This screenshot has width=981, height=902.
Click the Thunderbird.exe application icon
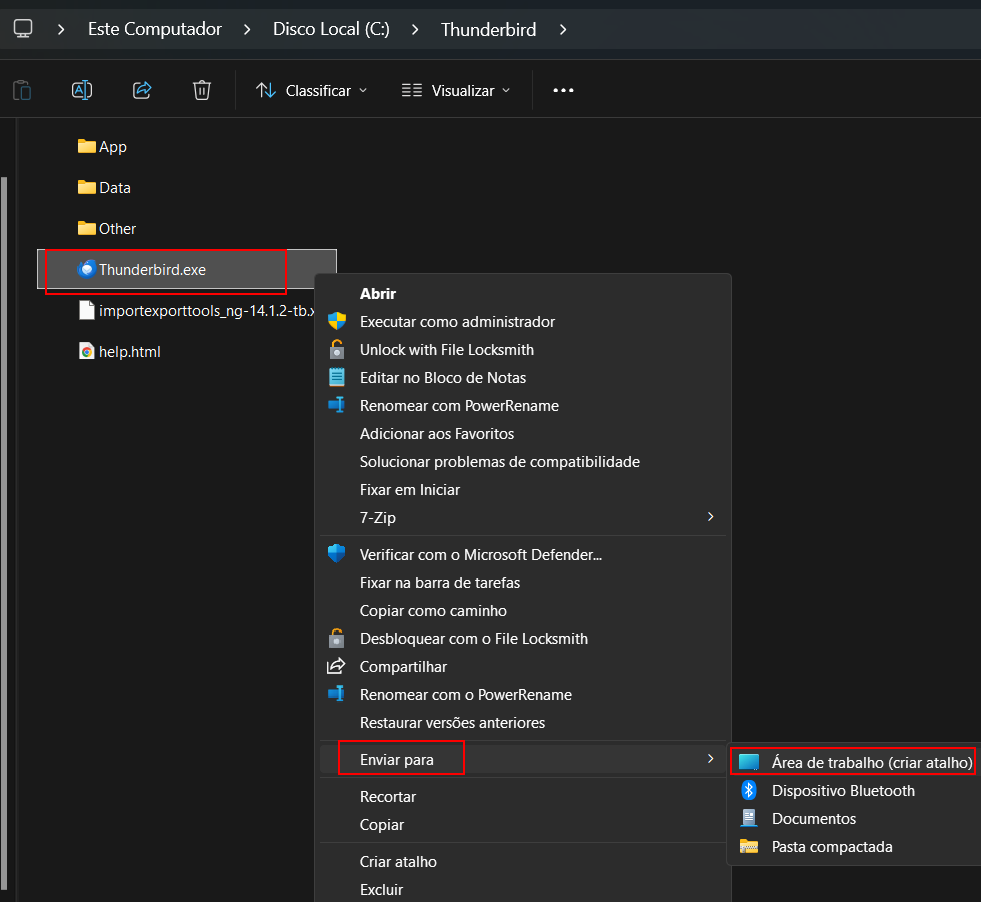[86, 269]
